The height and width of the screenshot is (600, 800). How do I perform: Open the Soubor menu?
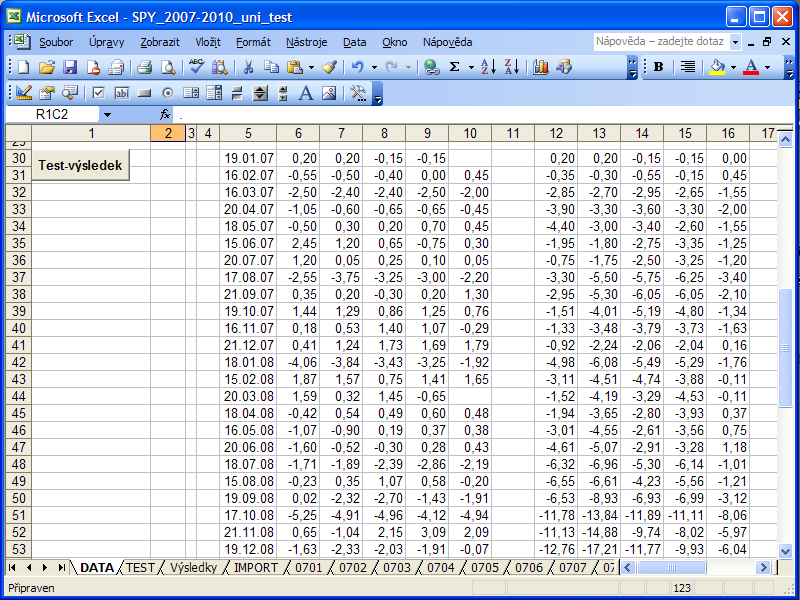(56, 42)
